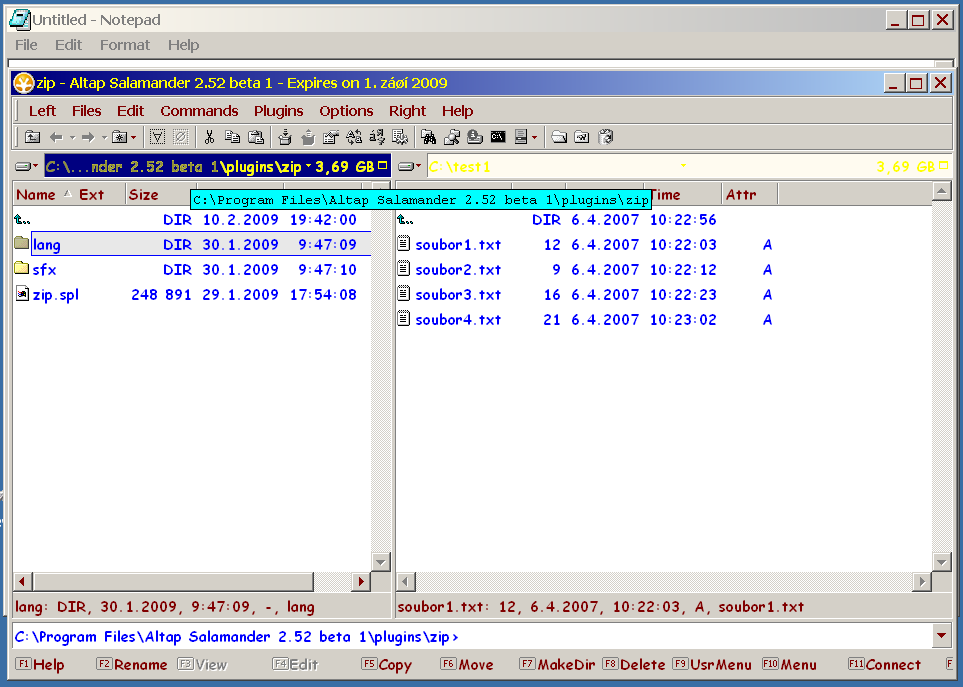This screenshot has width=963, height=687.
Task: Click the Paste clipboard icon
Action: coord(255,137)
